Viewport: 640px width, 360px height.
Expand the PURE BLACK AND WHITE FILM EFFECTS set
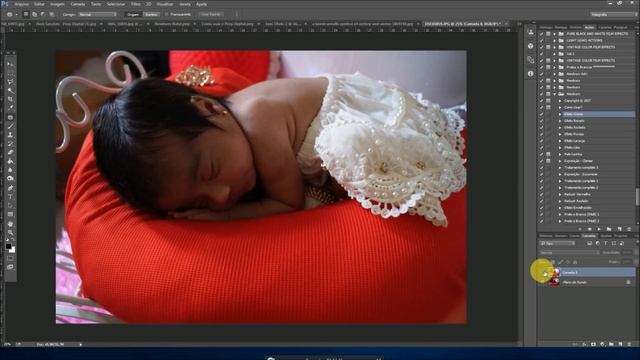[x=555, y=34]
